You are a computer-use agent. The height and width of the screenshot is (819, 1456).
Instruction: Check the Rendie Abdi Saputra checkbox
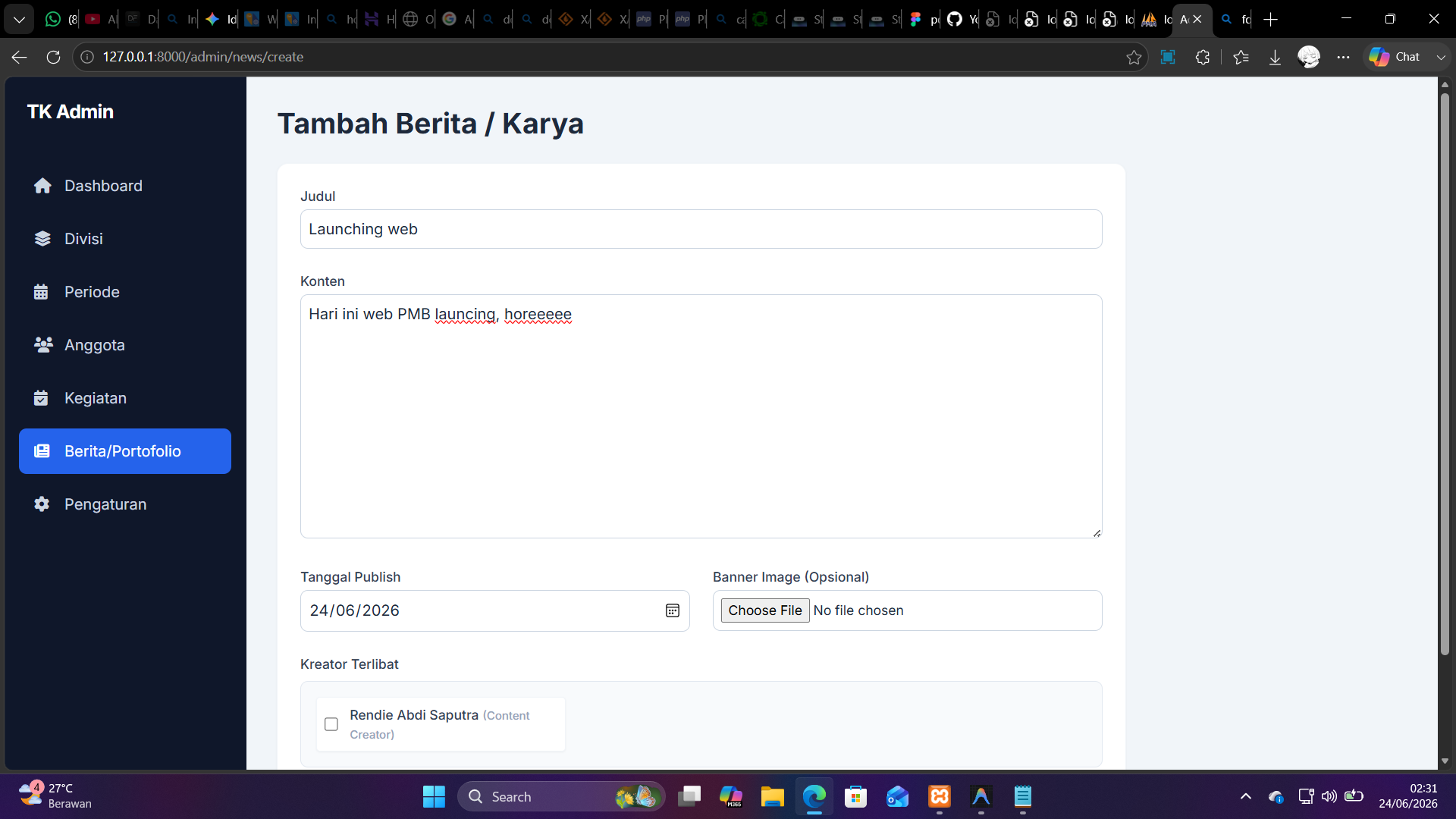click(331, 724)
